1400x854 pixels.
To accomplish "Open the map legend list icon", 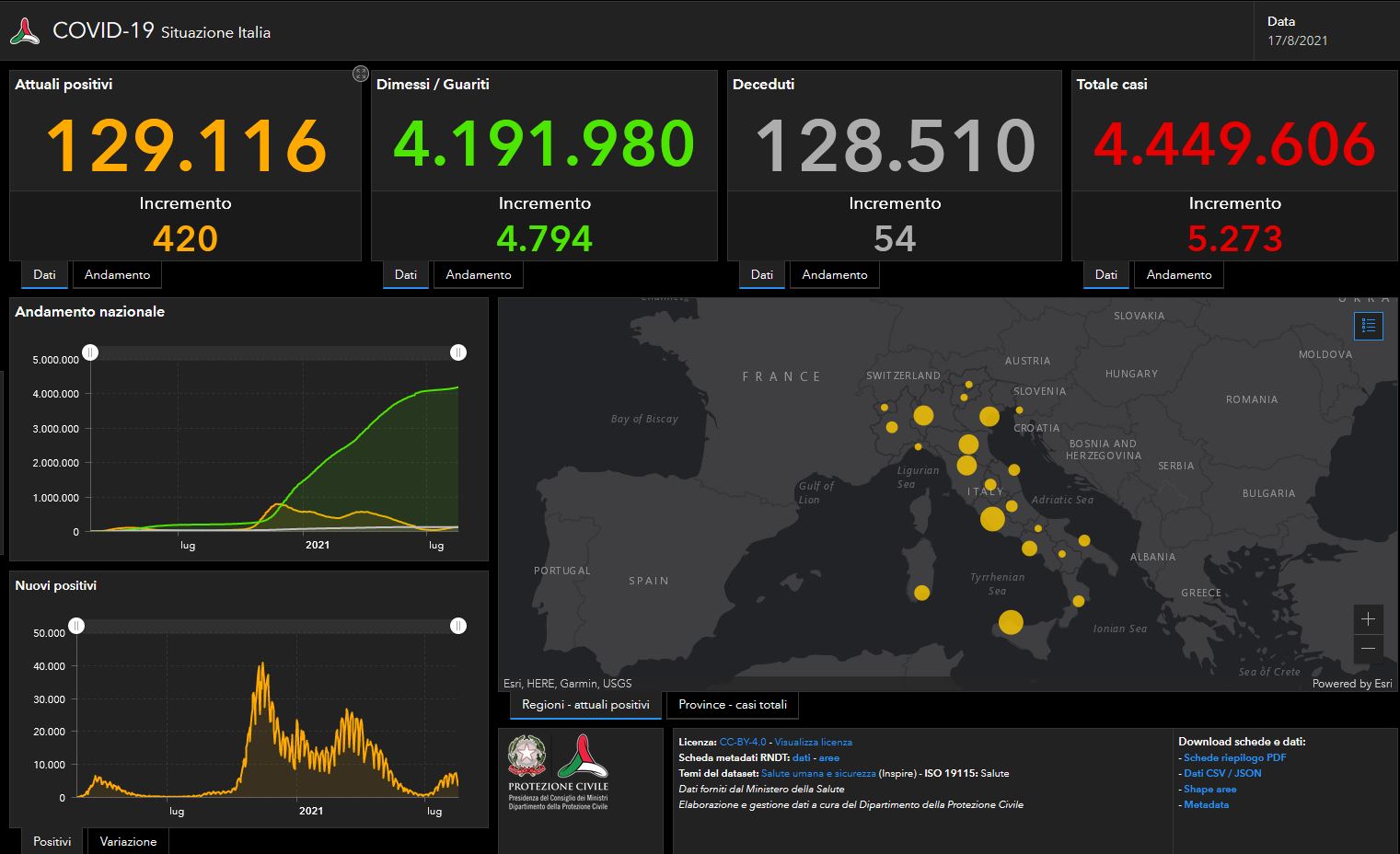I will pyautogui.click(x=1369, y=326).
